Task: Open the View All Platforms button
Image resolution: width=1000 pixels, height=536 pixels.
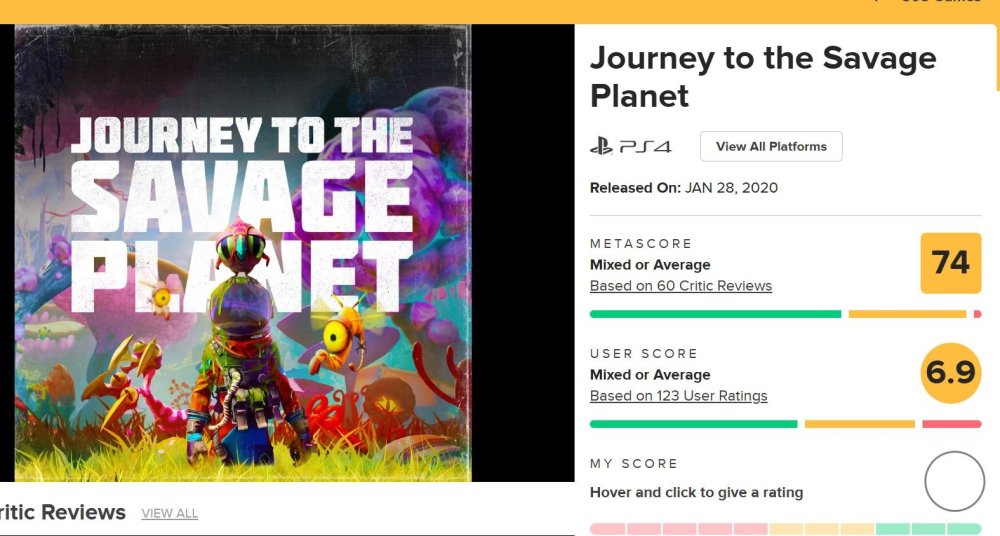Action: coord(771,146)
